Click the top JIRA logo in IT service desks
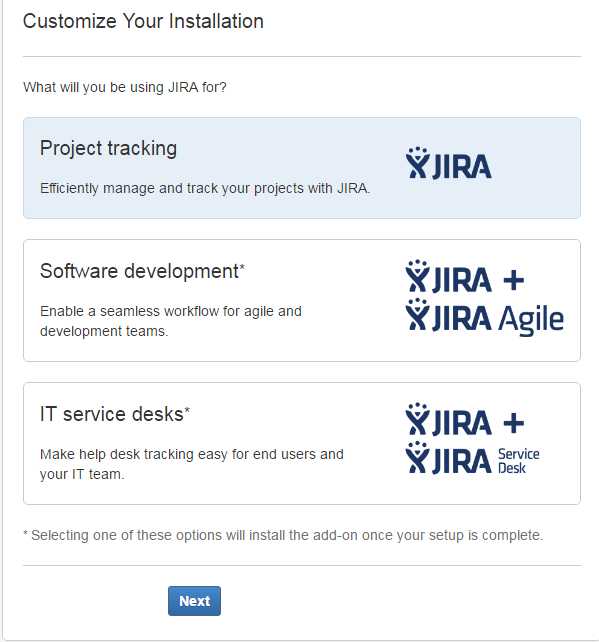The image size is (599, 642). (449, 419)
